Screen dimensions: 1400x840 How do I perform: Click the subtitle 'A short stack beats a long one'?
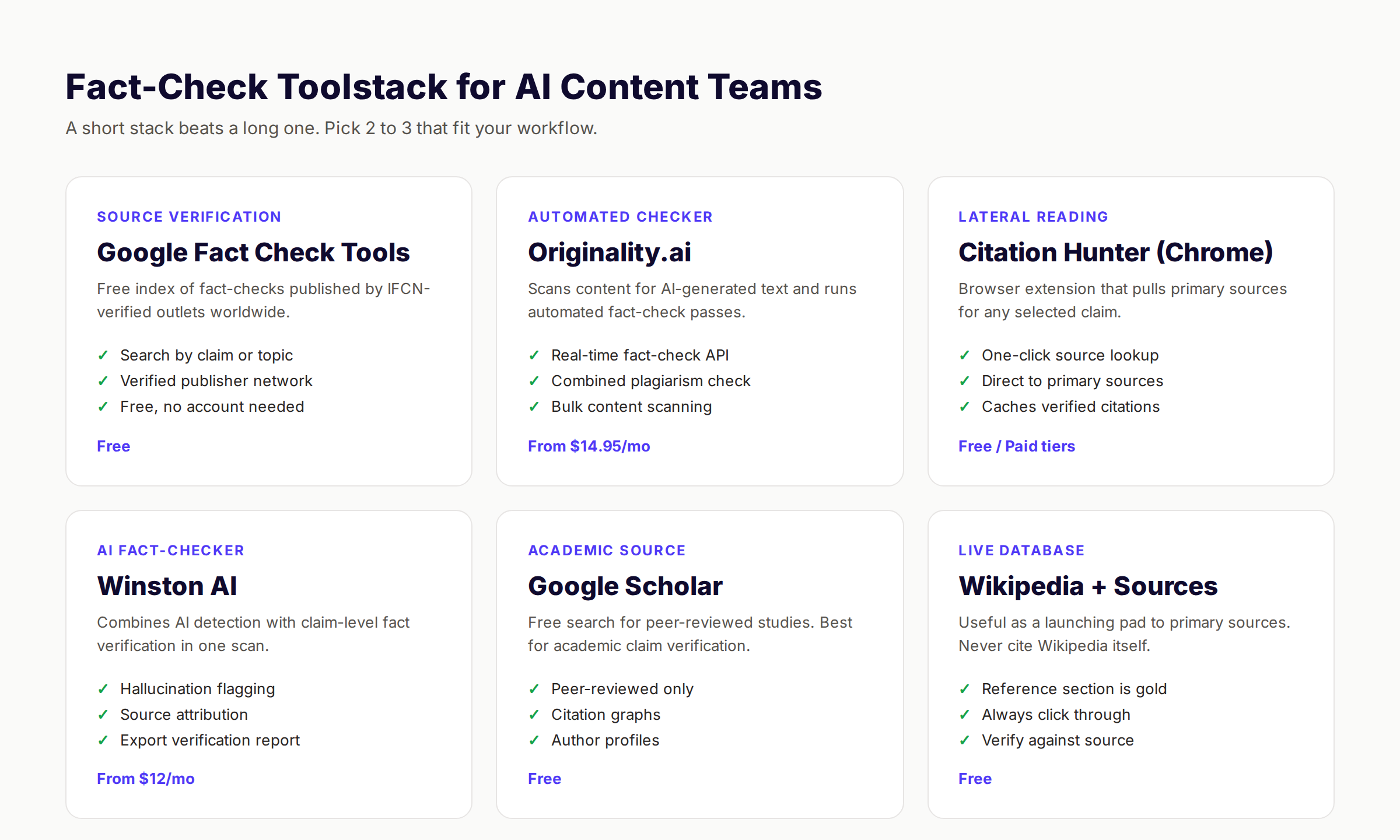331,128
